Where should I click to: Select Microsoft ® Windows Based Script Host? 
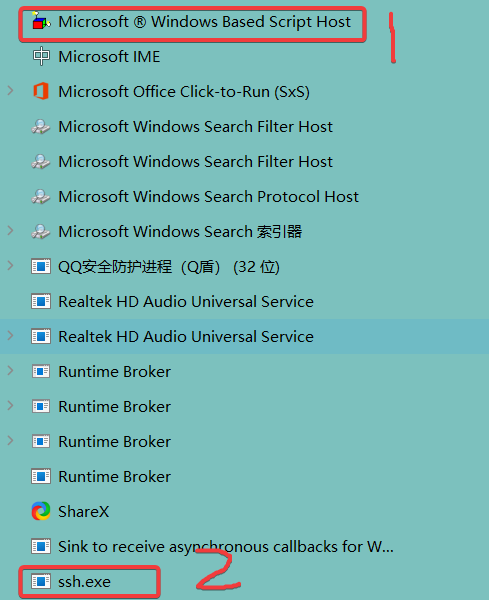click(244, 22)
